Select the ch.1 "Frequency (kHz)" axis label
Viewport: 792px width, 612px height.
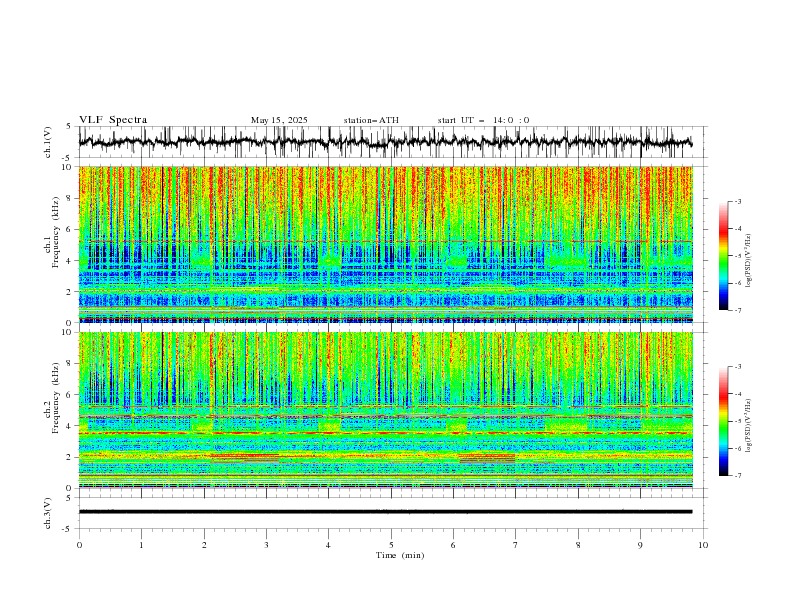[x=56, y=232]
